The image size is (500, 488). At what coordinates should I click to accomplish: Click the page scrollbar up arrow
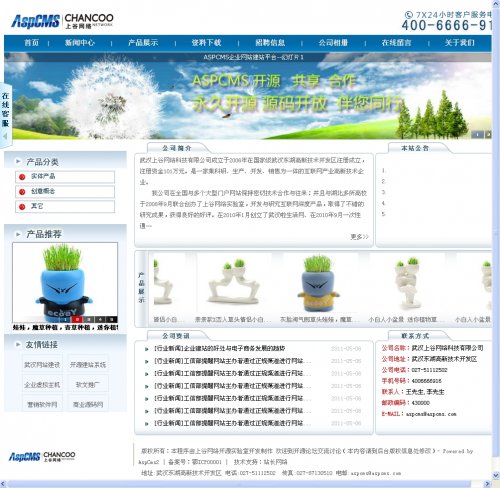point(496,3)
